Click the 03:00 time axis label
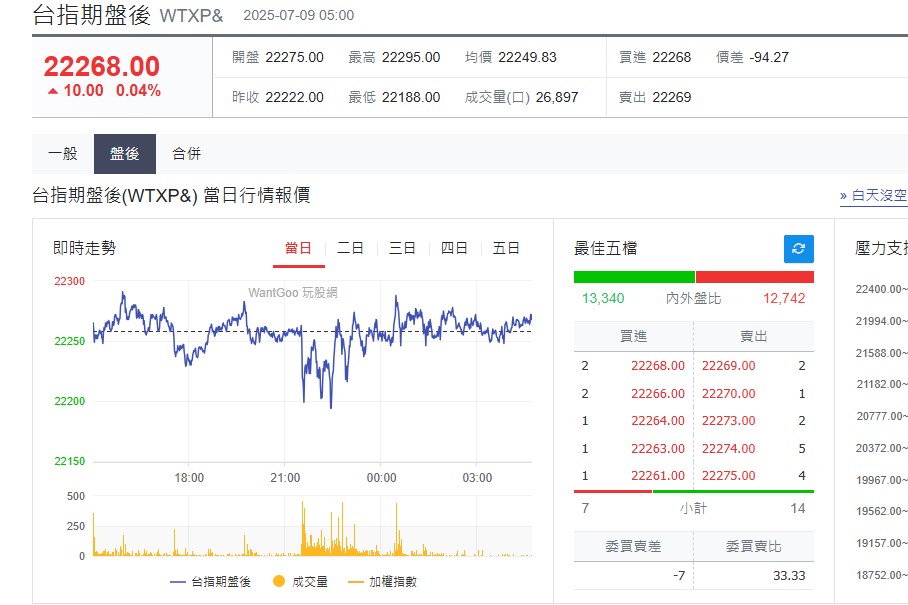The height and width of the screenshot is (605, 908). click(x=477, y=478)
